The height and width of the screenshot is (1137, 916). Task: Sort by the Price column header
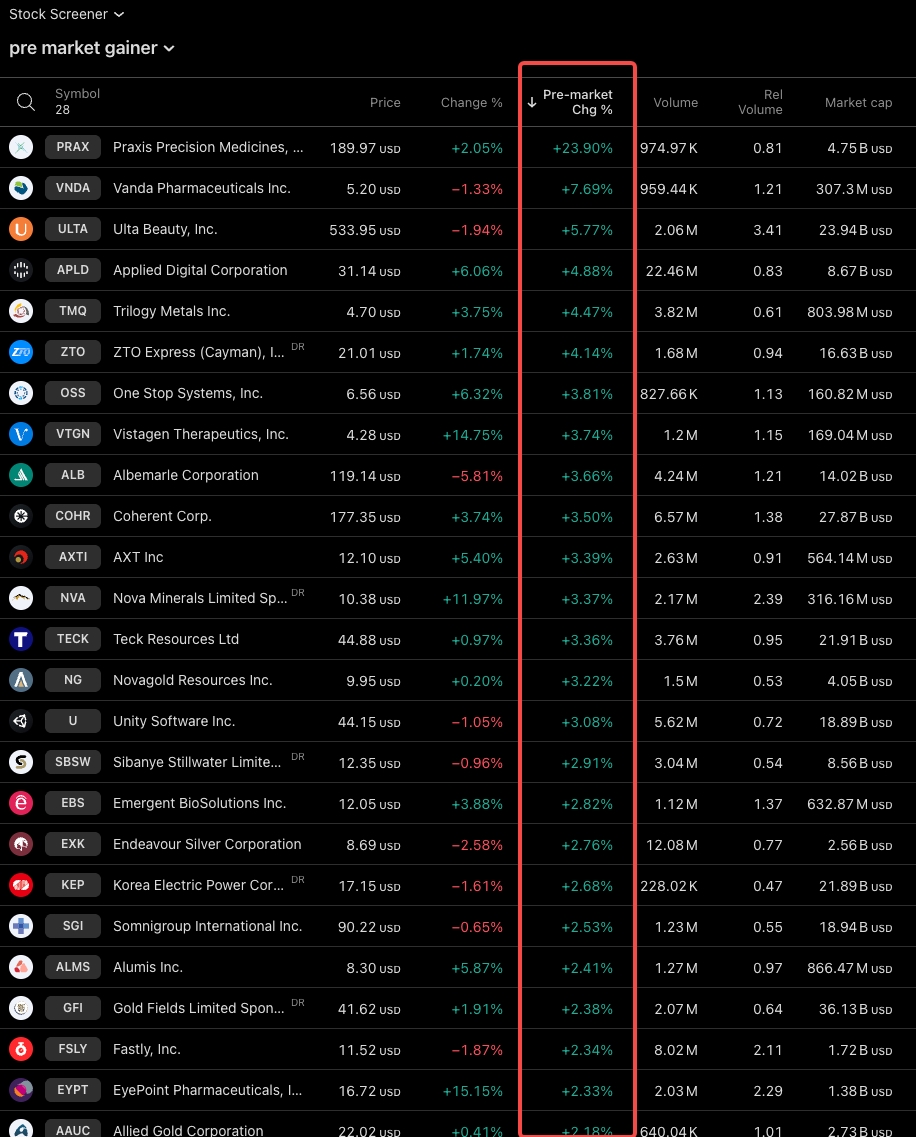385,102
